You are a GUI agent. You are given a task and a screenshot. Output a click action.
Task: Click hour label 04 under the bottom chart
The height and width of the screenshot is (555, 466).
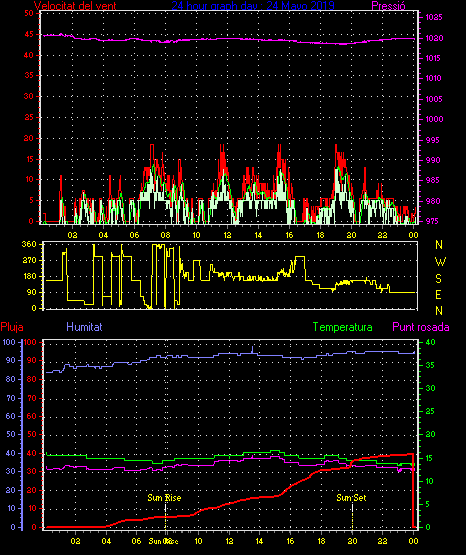tap(106, 541)
